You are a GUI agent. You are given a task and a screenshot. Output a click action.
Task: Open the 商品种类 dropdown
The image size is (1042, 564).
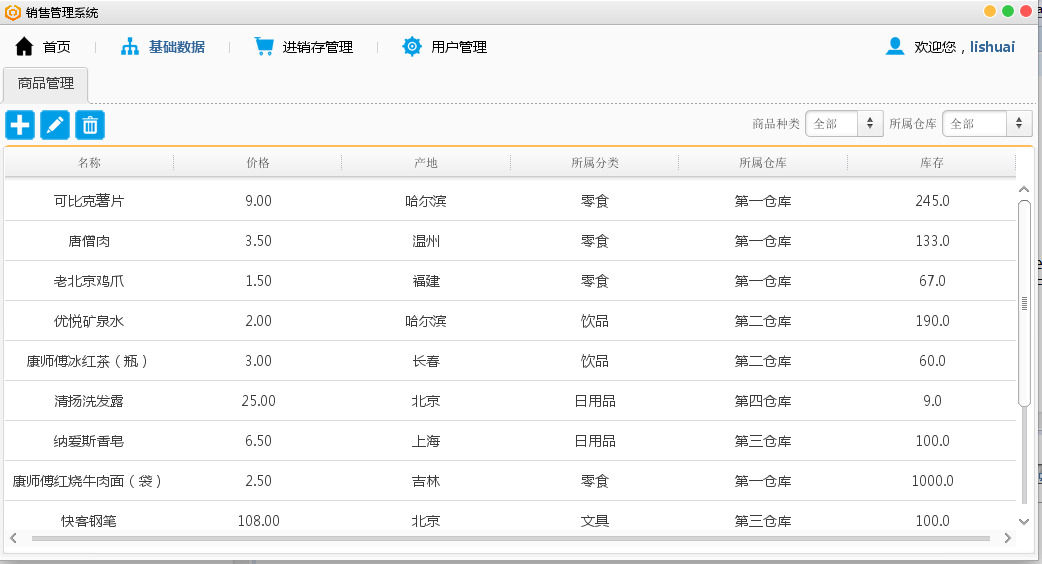pos(844,124)
